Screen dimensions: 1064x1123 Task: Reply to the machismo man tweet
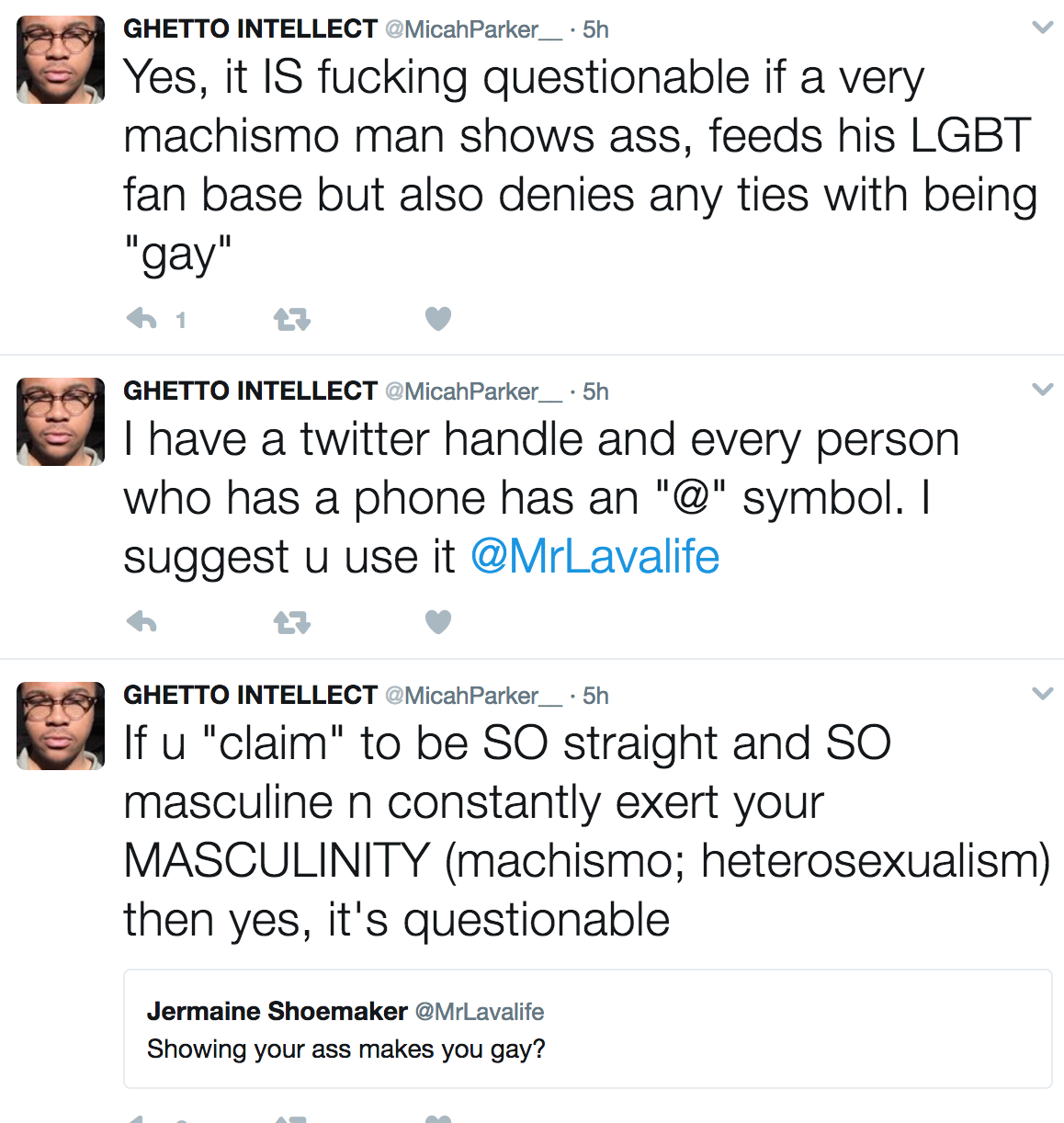[x=141, y=319]
